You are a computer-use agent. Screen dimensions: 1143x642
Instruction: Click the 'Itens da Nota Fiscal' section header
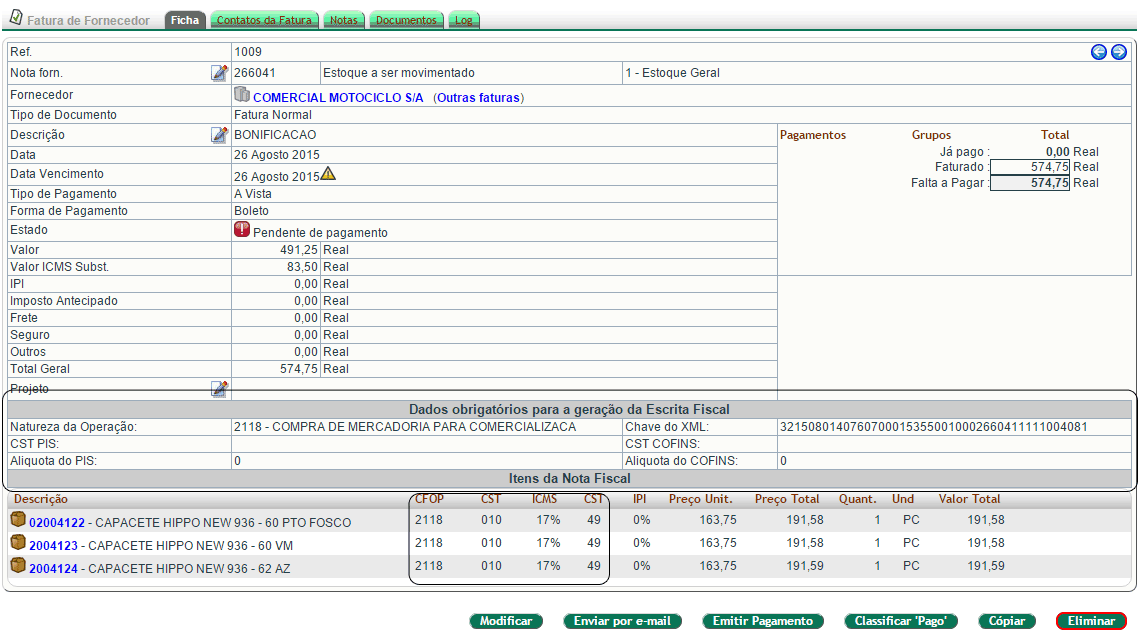point(569,479)
